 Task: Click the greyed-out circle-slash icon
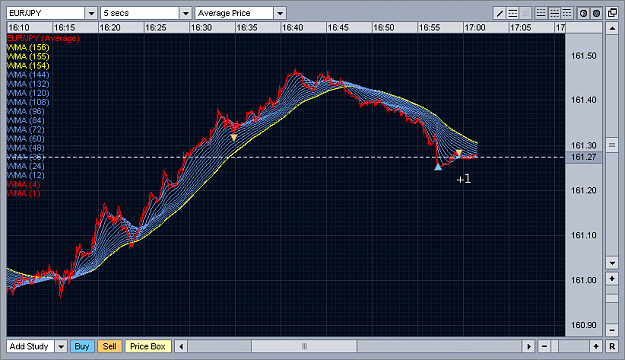click(526, 13)
